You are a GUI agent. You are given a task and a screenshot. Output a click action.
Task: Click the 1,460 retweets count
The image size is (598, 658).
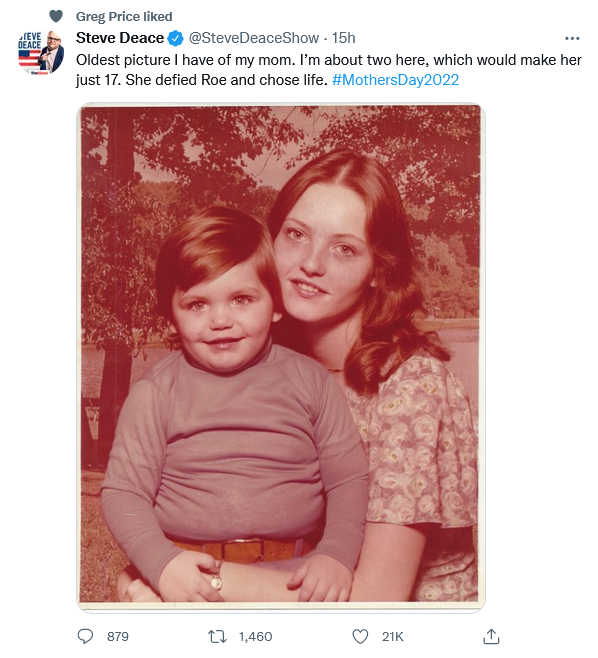pyautogui.click(x=256, y=637)
